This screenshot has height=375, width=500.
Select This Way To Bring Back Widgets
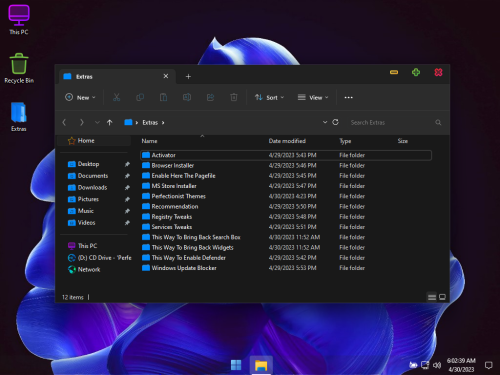[x=286, y=247]
